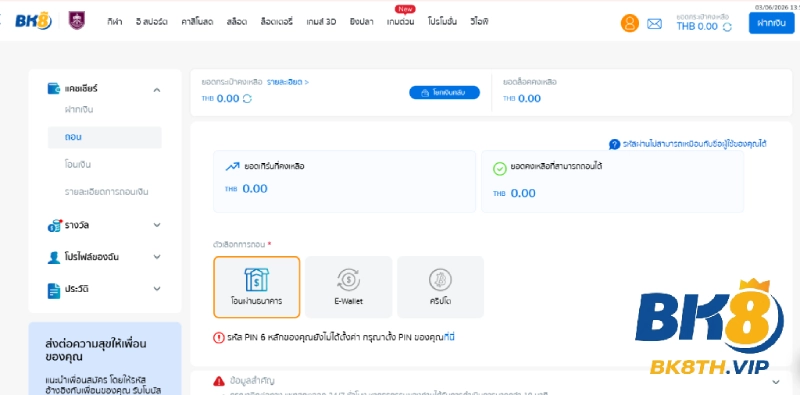Open เกมด่วน menu with New badge
The height and width of the screenshot is (395, 800).
tap(401, 22)
